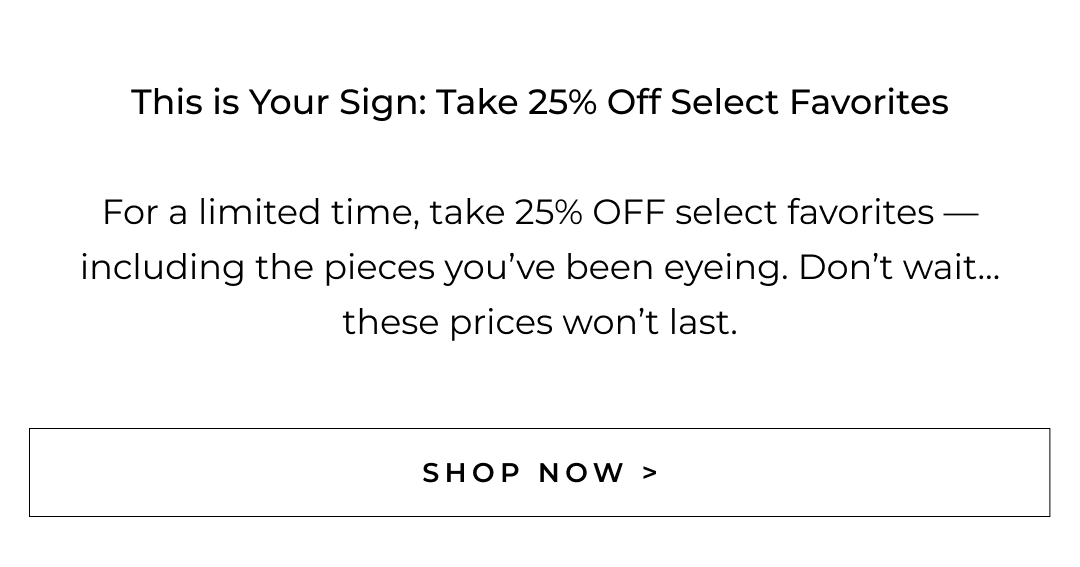This screenshot has width=1080, height=567.
Task: Click the arrow chevron after SHOP NOW
Action: (651, 473)
